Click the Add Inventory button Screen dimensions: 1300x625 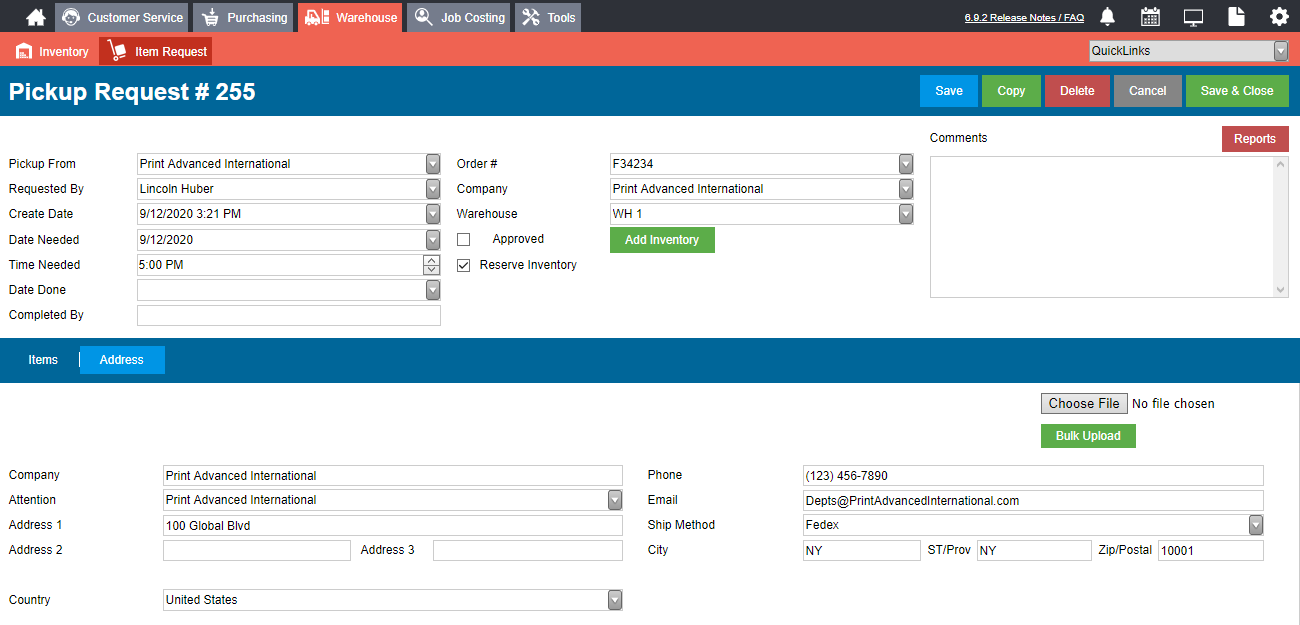662,240
